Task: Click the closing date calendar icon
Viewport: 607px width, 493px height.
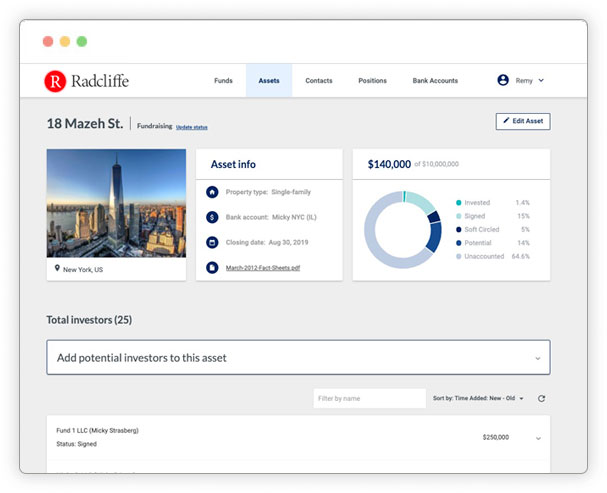Action: tap(212, 242)
